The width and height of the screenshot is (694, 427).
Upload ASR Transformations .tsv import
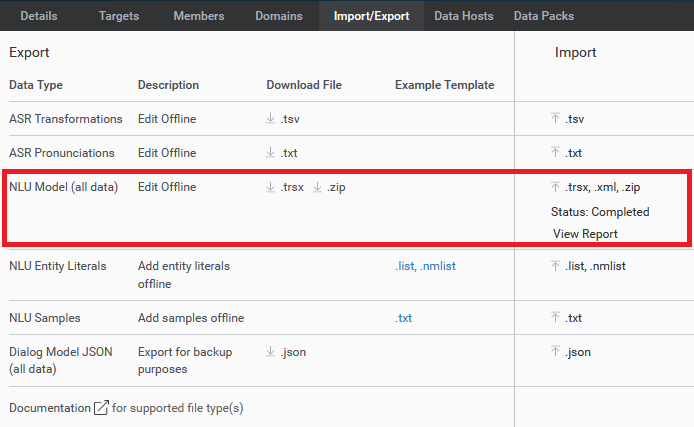(x=568, y=119)
